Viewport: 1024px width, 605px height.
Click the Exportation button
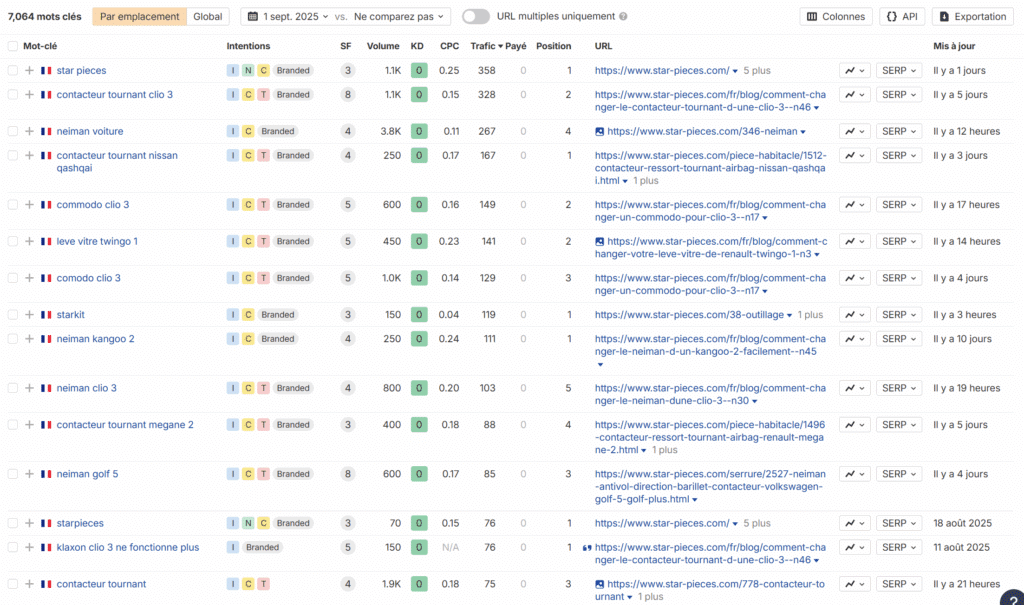(x=973, y=16)
